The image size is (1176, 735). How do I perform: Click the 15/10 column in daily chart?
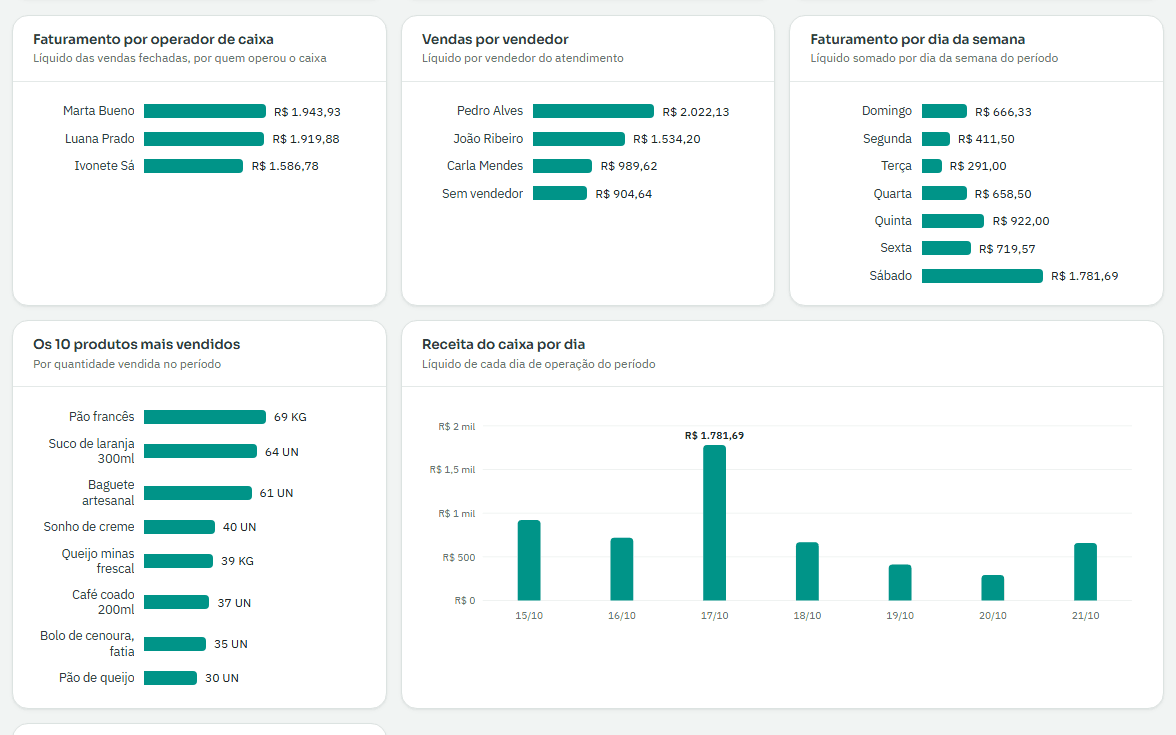(530, 560)
